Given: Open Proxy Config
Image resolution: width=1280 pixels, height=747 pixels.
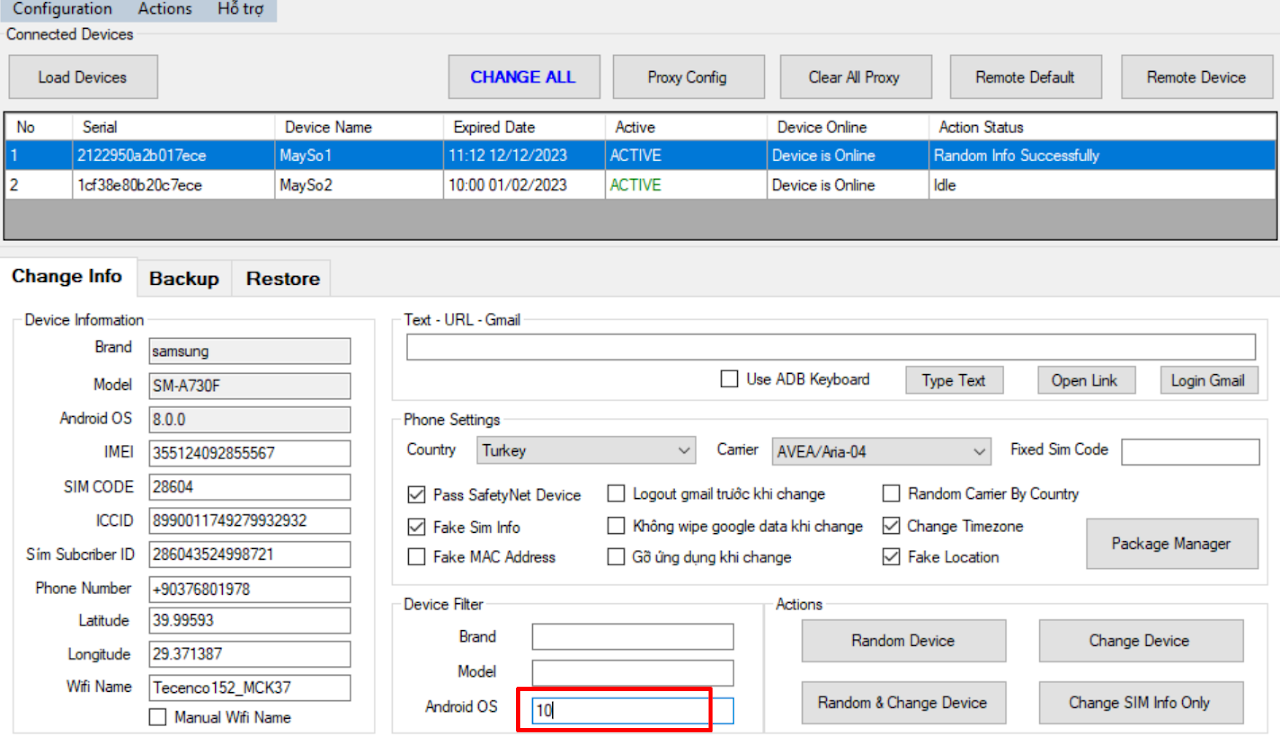Looking at the screenshot, I should tap(687, 77).
